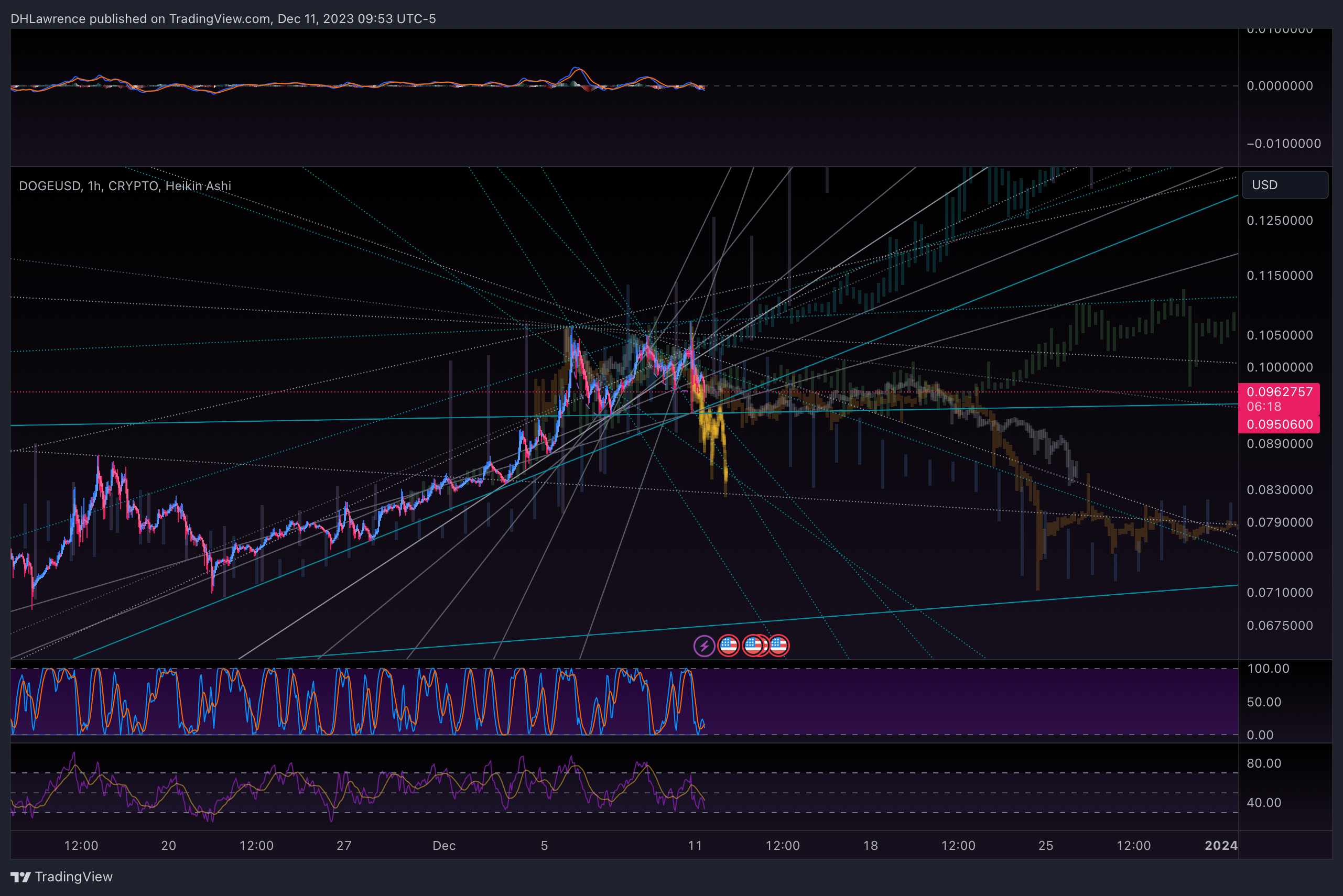
Task: Click the 0.0890000 price axis label
Action: [1280, 443]
